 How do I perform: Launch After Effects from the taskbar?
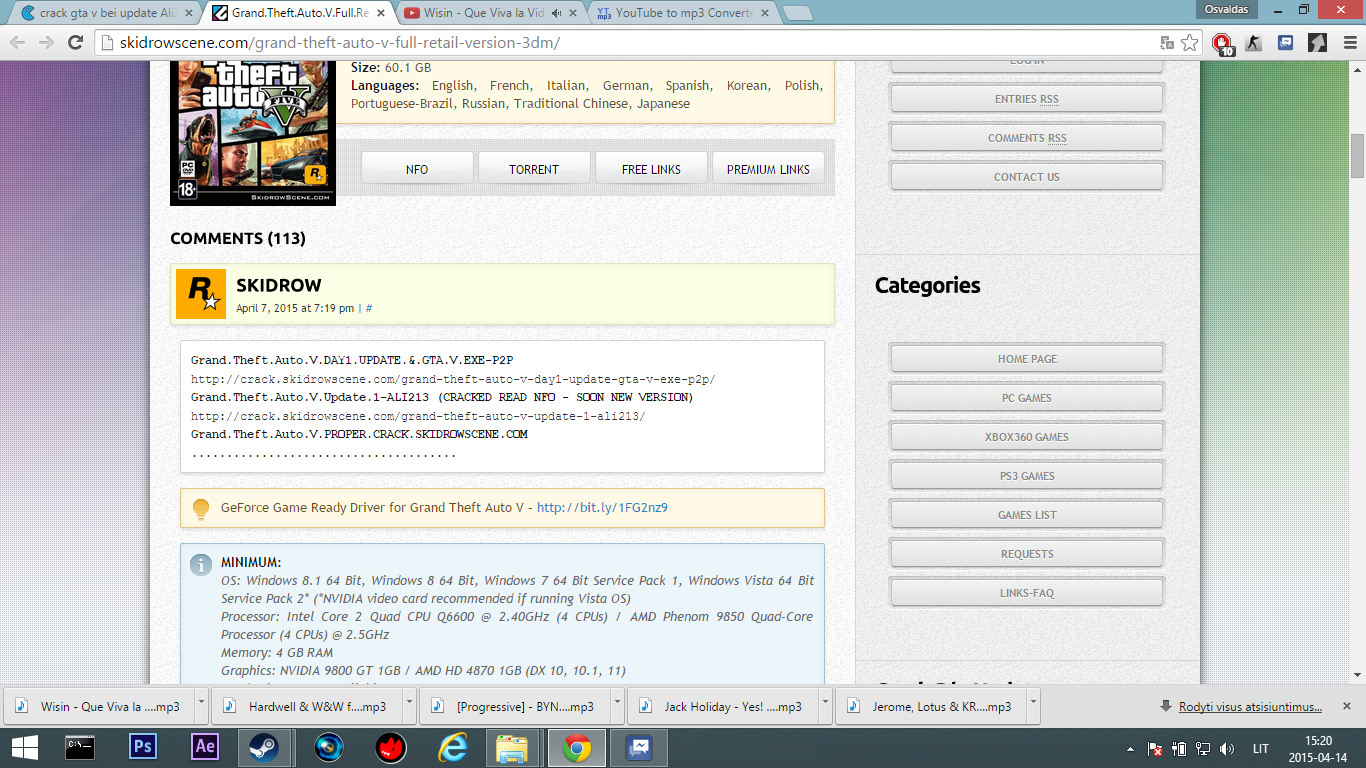205,747
